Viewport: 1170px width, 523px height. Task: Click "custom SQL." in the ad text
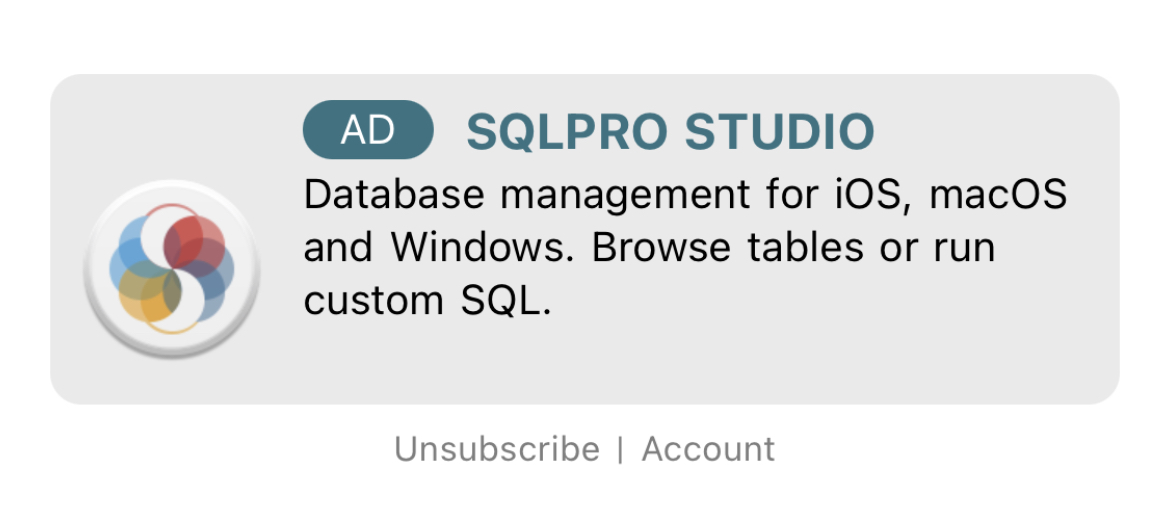[427, 300]
